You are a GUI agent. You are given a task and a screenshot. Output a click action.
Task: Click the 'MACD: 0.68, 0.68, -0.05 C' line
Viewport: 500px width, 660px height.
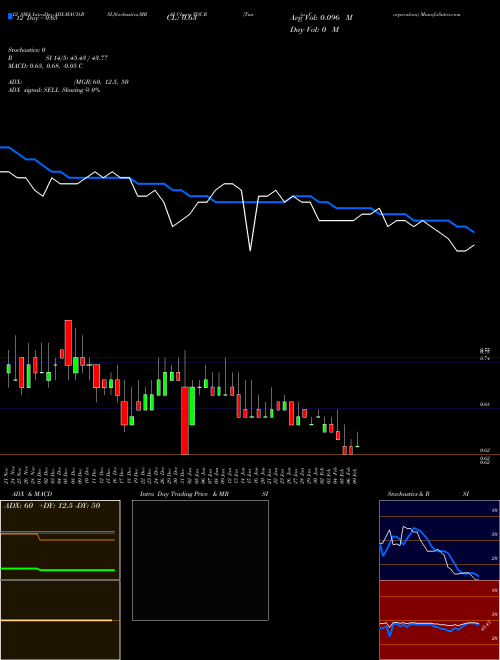click(x=45, y=66)
